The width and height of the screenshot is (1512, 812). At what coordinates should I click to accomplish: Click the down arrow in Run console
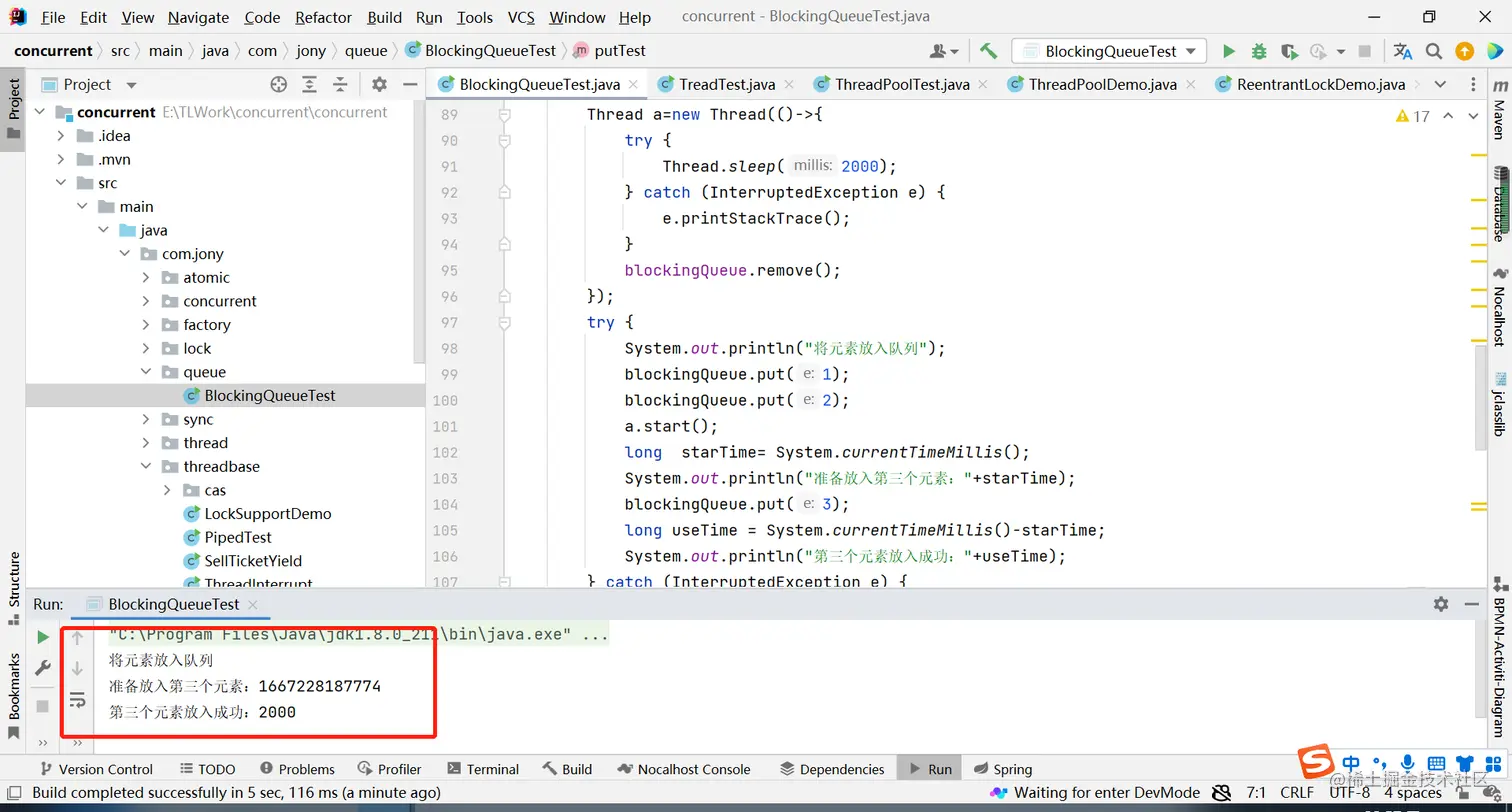point(77,668)
